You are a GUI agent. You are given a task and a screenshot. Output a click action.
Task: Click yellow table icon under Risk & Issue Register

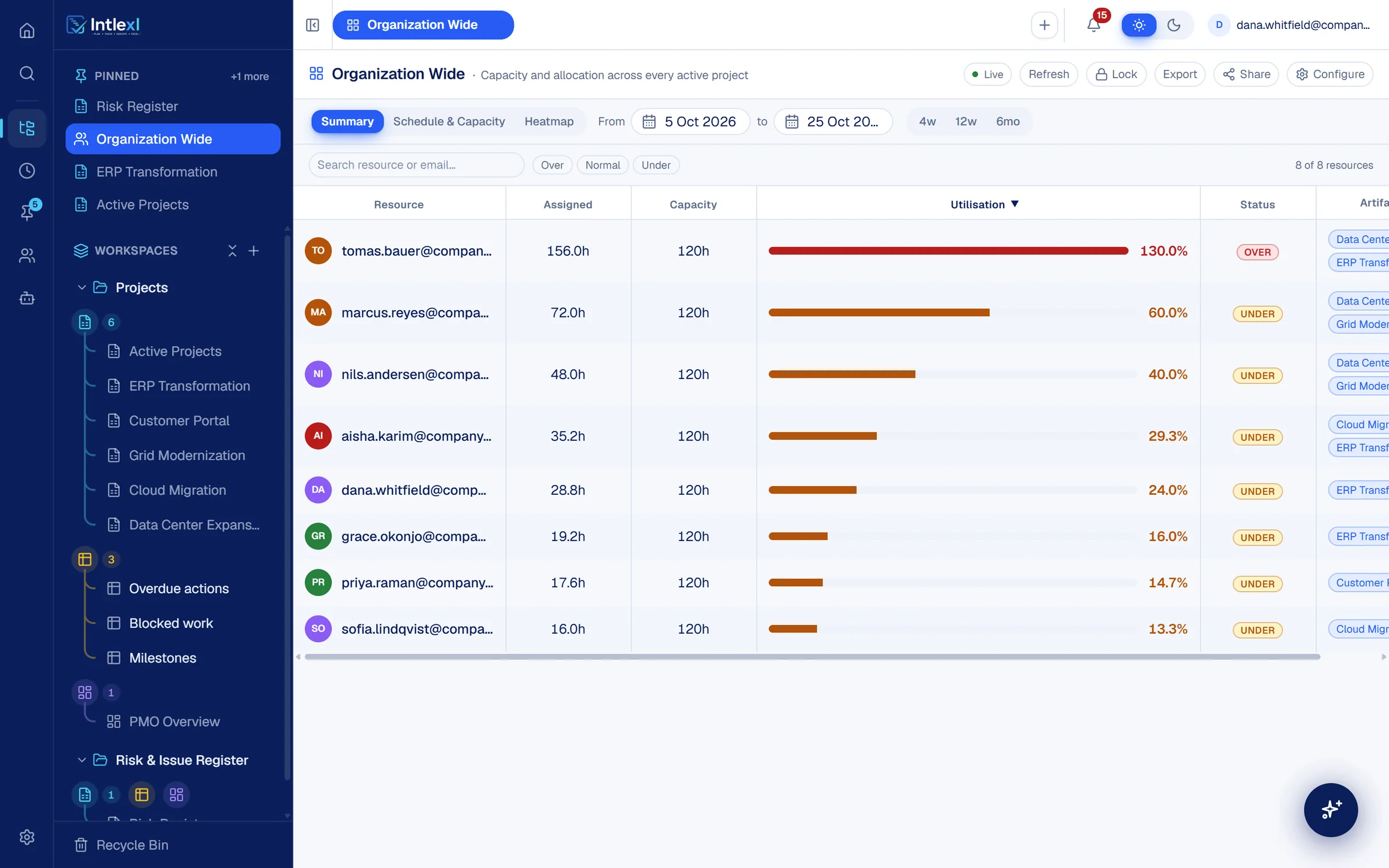[142, 795]
